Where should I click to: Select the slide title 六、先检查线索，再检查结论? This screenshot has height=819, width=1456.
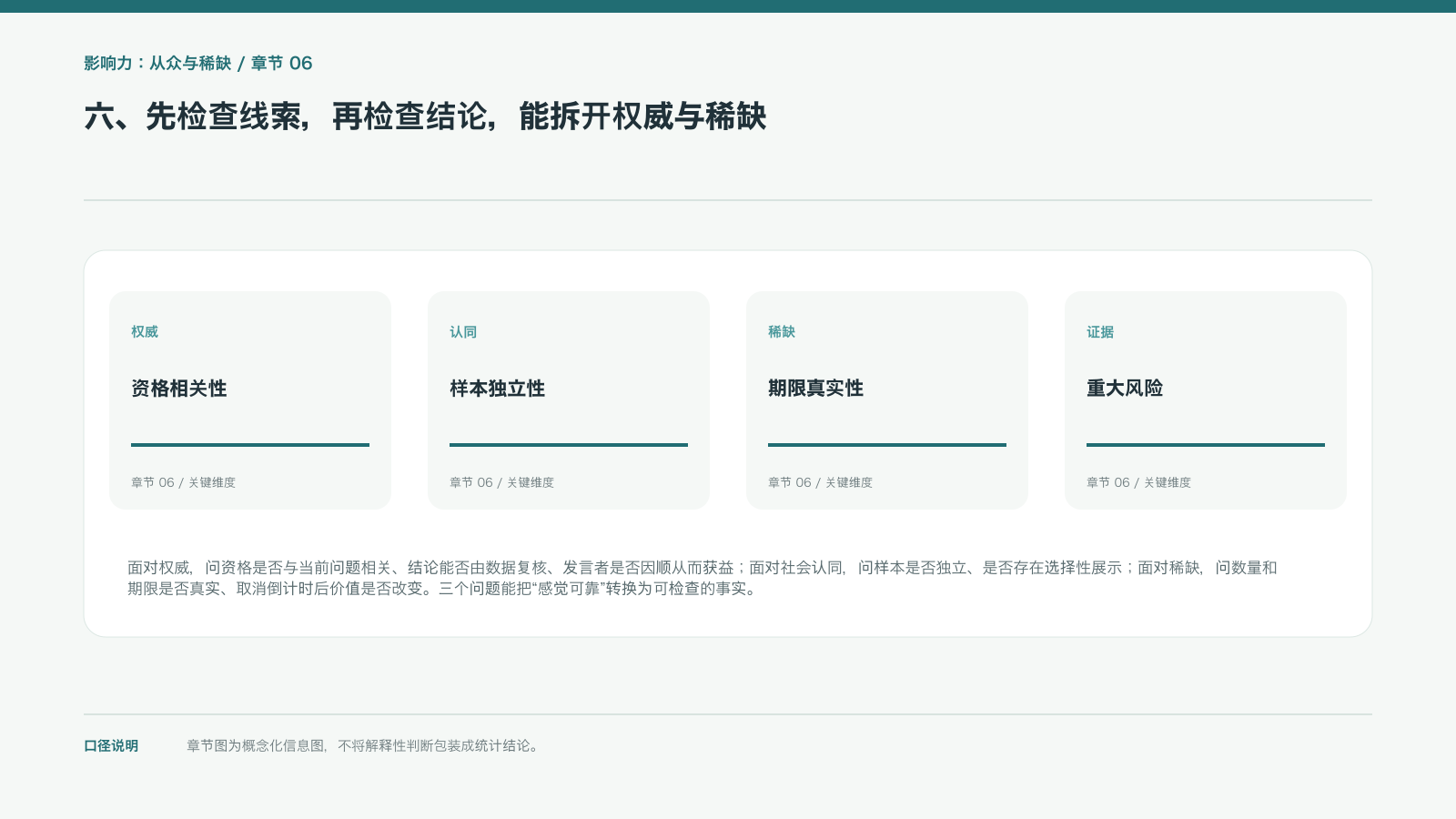[425, 116]
